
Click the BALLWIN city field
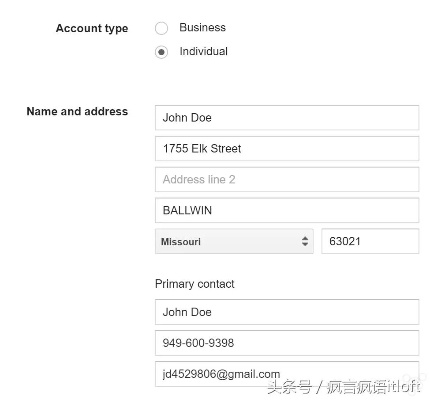pyautogui.click(x=287, y=210)
